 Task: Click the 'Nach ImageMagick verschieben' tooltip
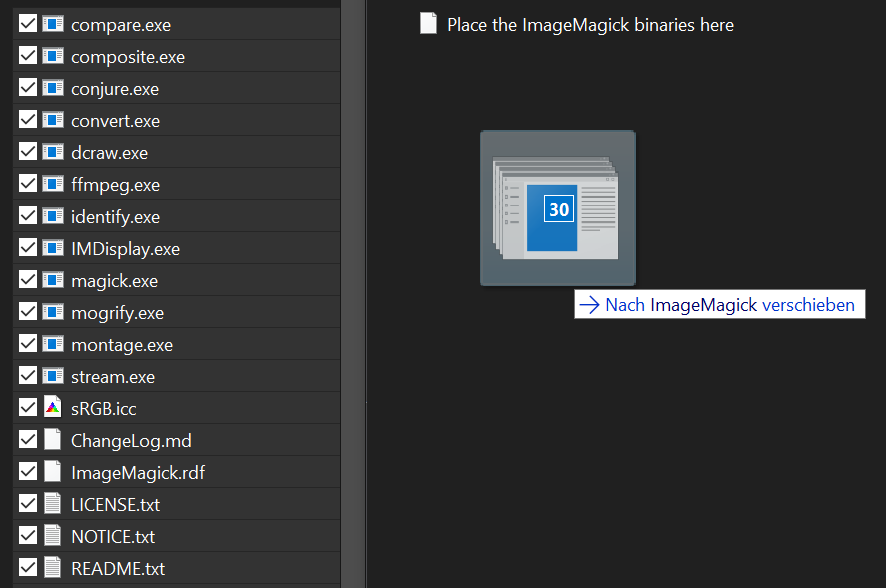(719, 304)
